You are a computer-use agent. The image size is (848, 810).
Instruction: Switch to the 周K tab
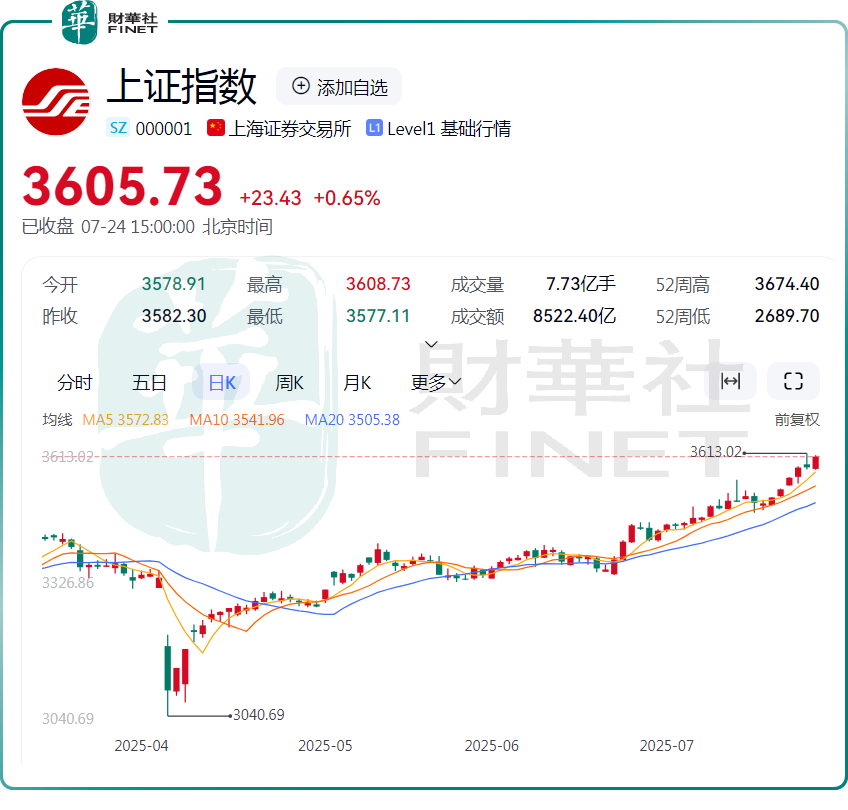click(x=289, y=383)
